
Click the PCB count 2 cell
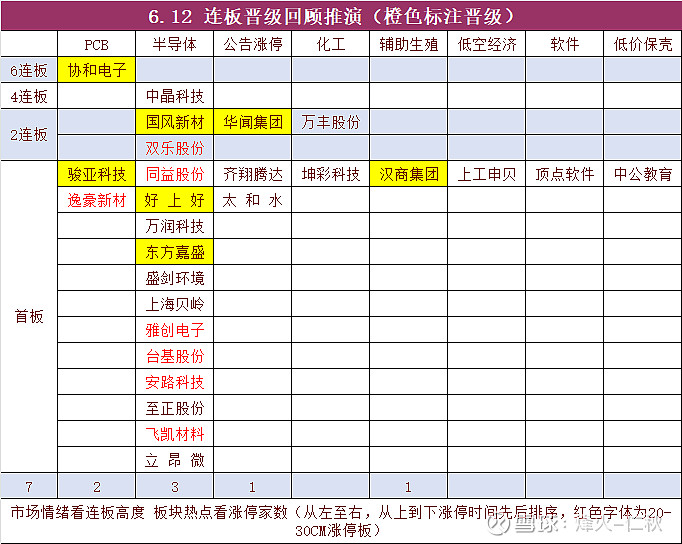click(x=97, y=486)
